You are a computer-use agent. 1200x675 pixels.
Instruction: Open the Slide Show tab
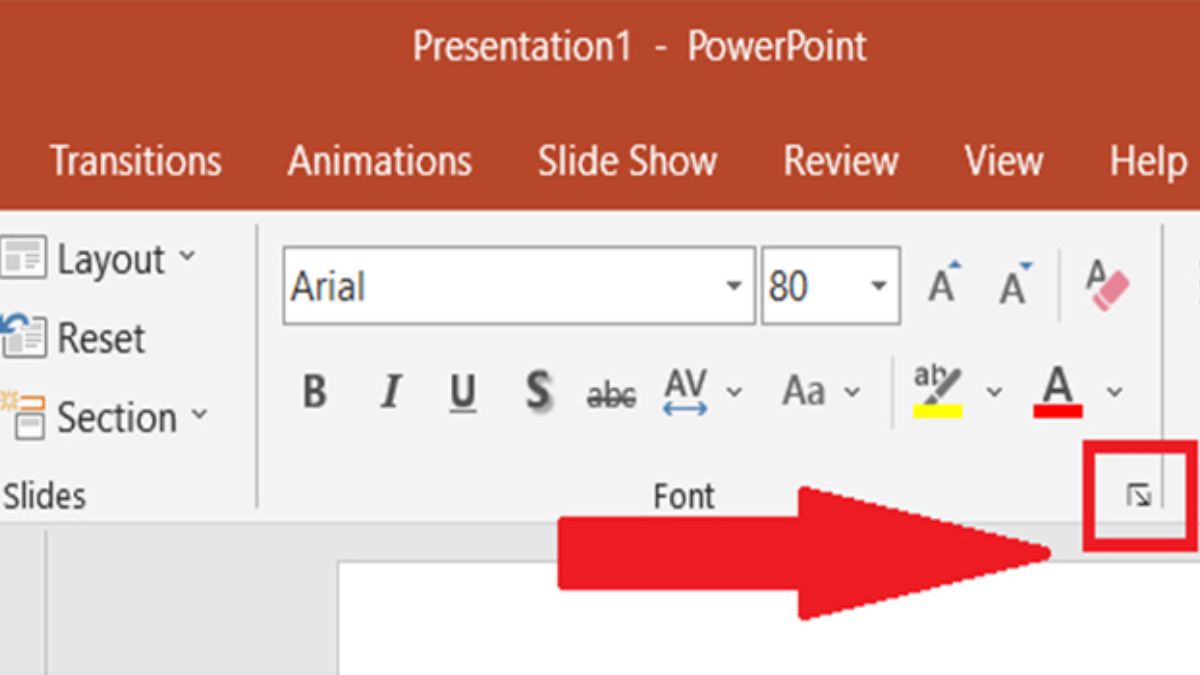(x=628, y=161)
